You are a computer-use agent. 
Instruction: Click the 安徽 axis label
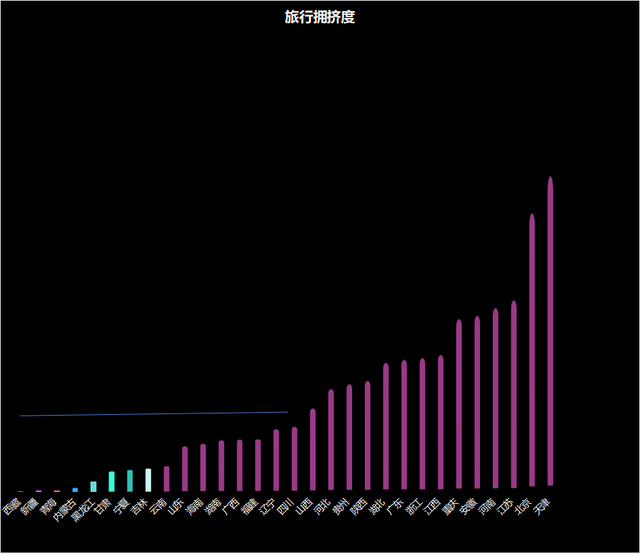click(469, 506)
